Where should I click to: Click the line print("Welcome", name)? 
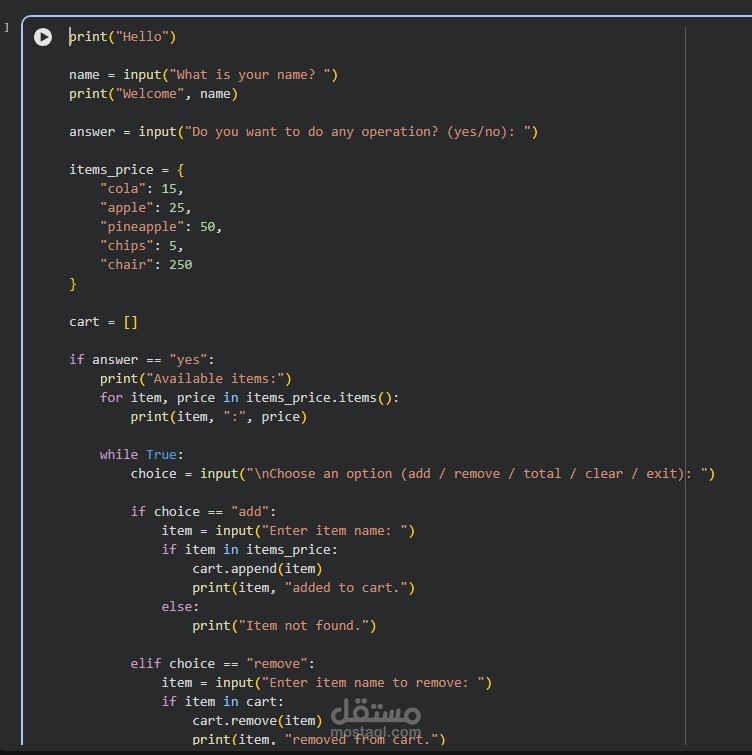click(154, 93)
